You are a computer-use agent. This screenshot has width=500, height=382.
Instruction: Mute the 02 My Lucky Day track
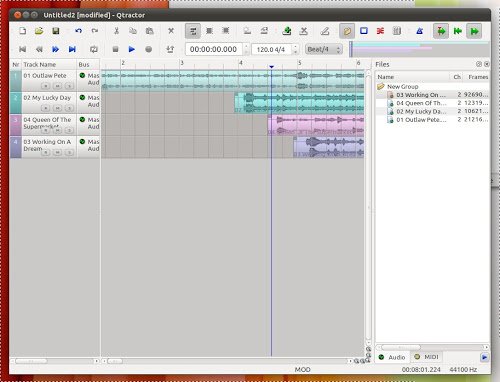pos(57,108)
